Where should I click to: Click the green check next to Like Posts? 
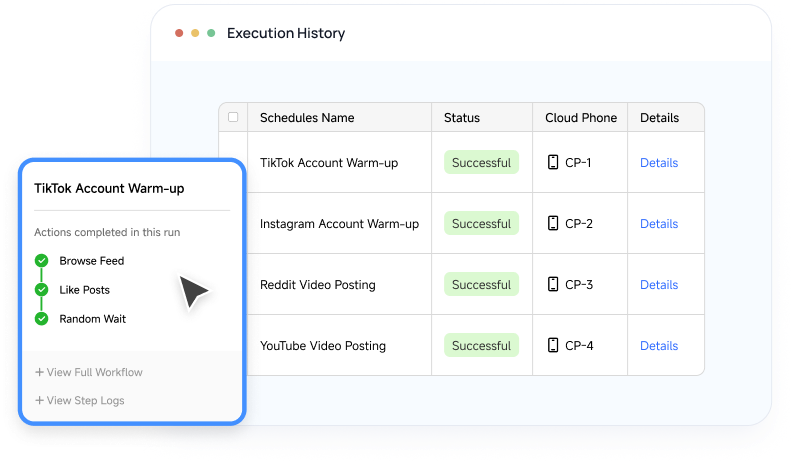[x=41, y=290]
